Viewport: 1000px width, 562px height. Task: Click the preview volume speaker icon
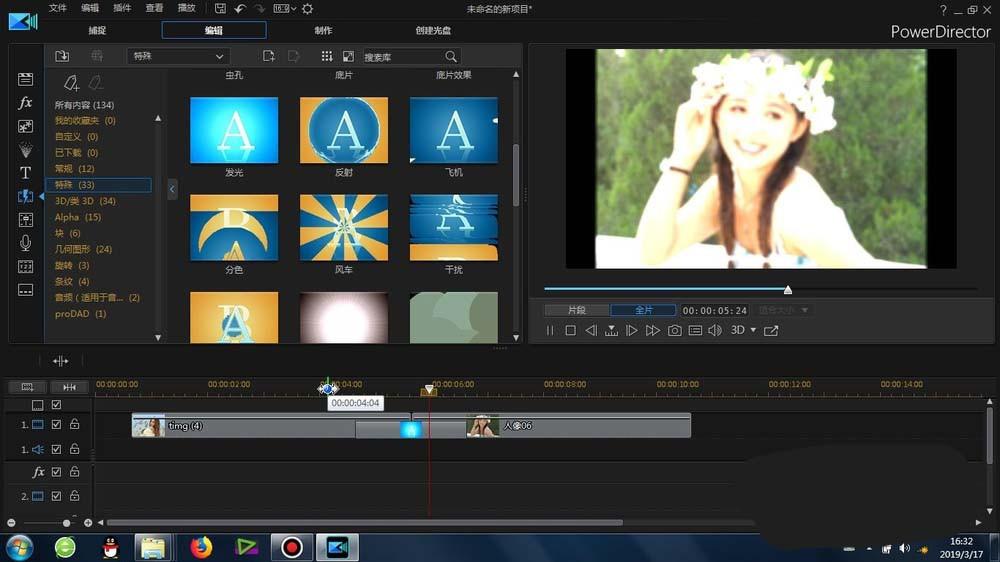tap(715, 330)
